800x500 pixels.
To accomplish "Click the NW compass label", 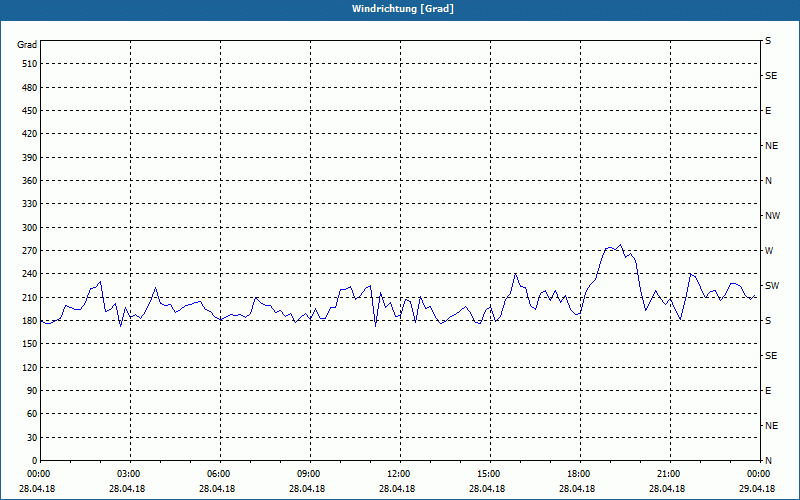I will [772, 216].
